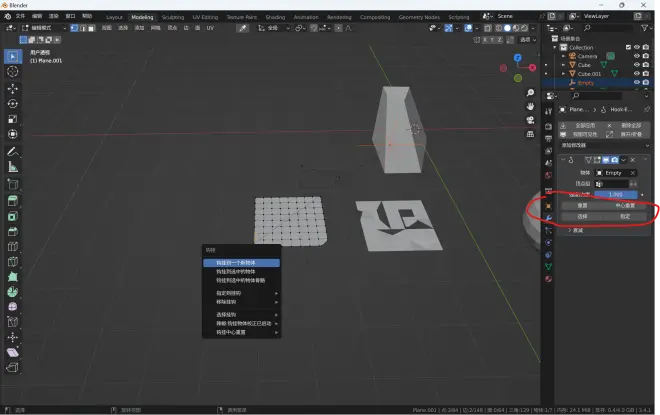Open the remove hook submenu
This screenshot has width=660, height=415.
click(242, 302)
